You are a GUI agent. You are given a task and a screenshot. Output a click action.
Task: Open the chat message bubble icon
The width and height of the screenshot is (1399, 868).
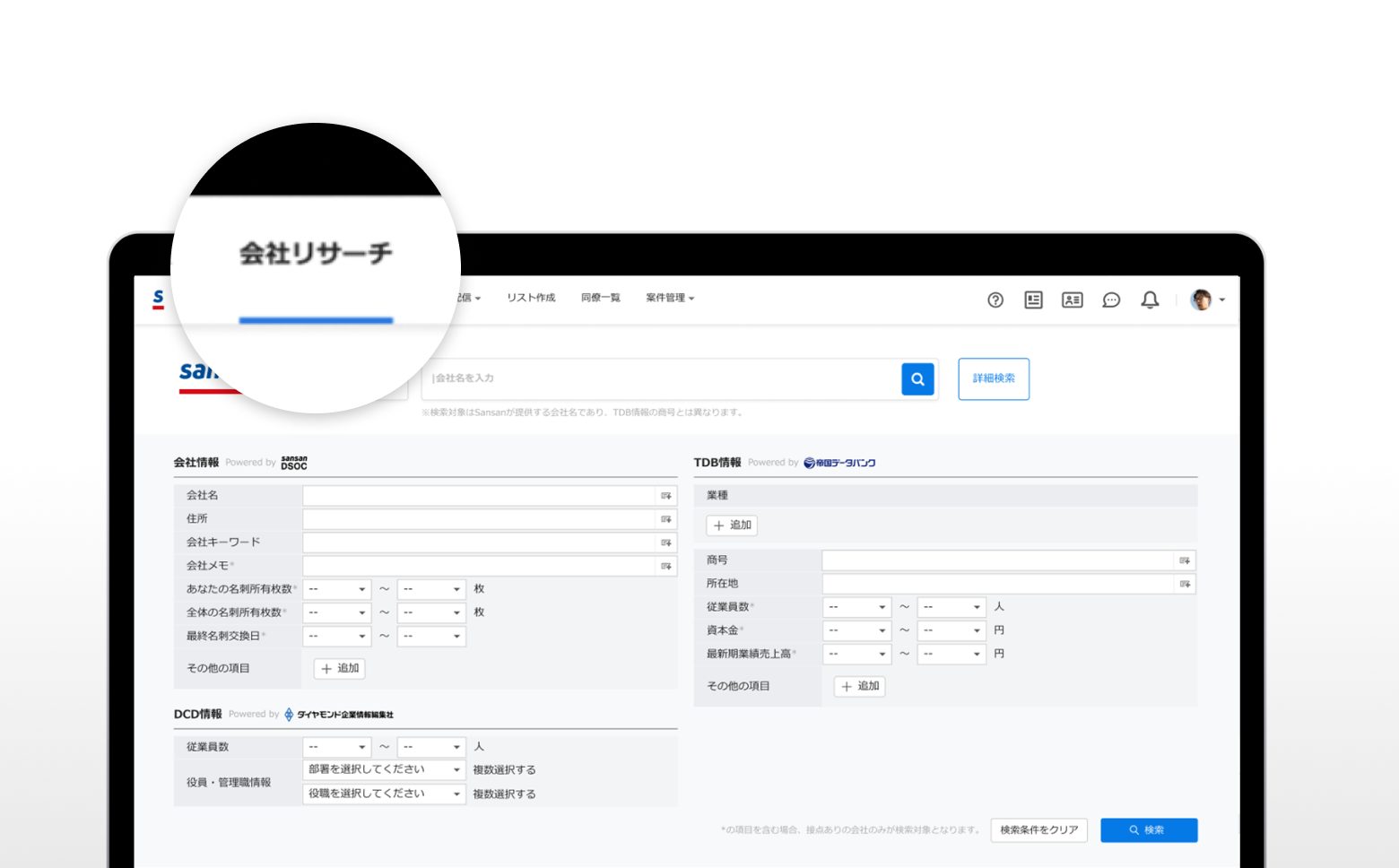[1111, 300]
